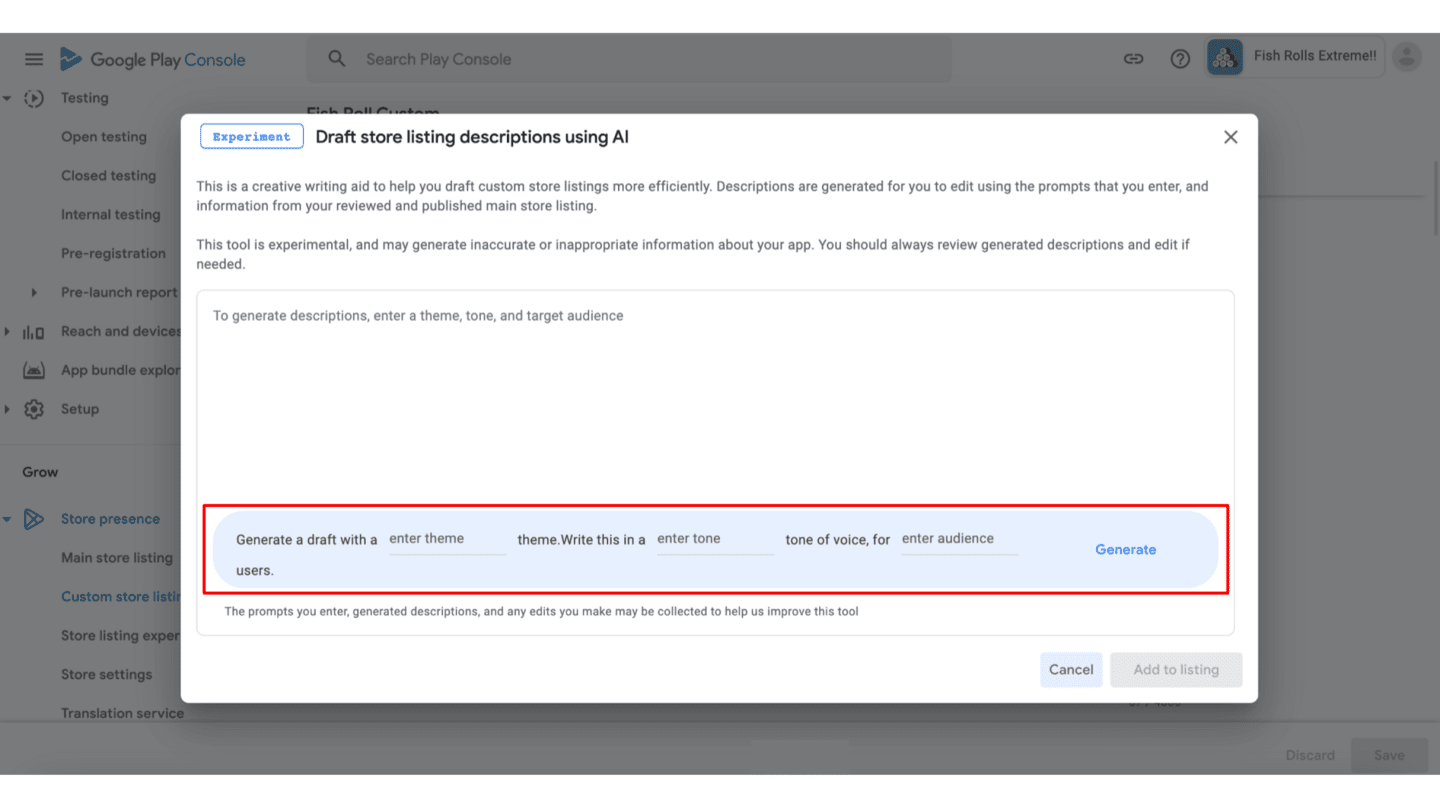Expand the Setup section arrow

7,409
